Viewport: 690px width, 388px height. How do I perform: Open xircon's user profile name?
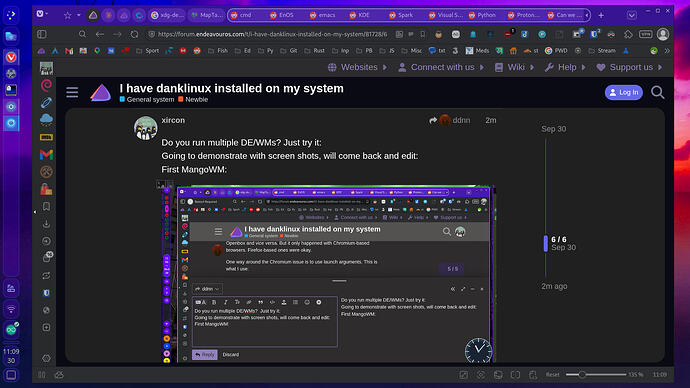pyautogui.click(x=173, y=120)
